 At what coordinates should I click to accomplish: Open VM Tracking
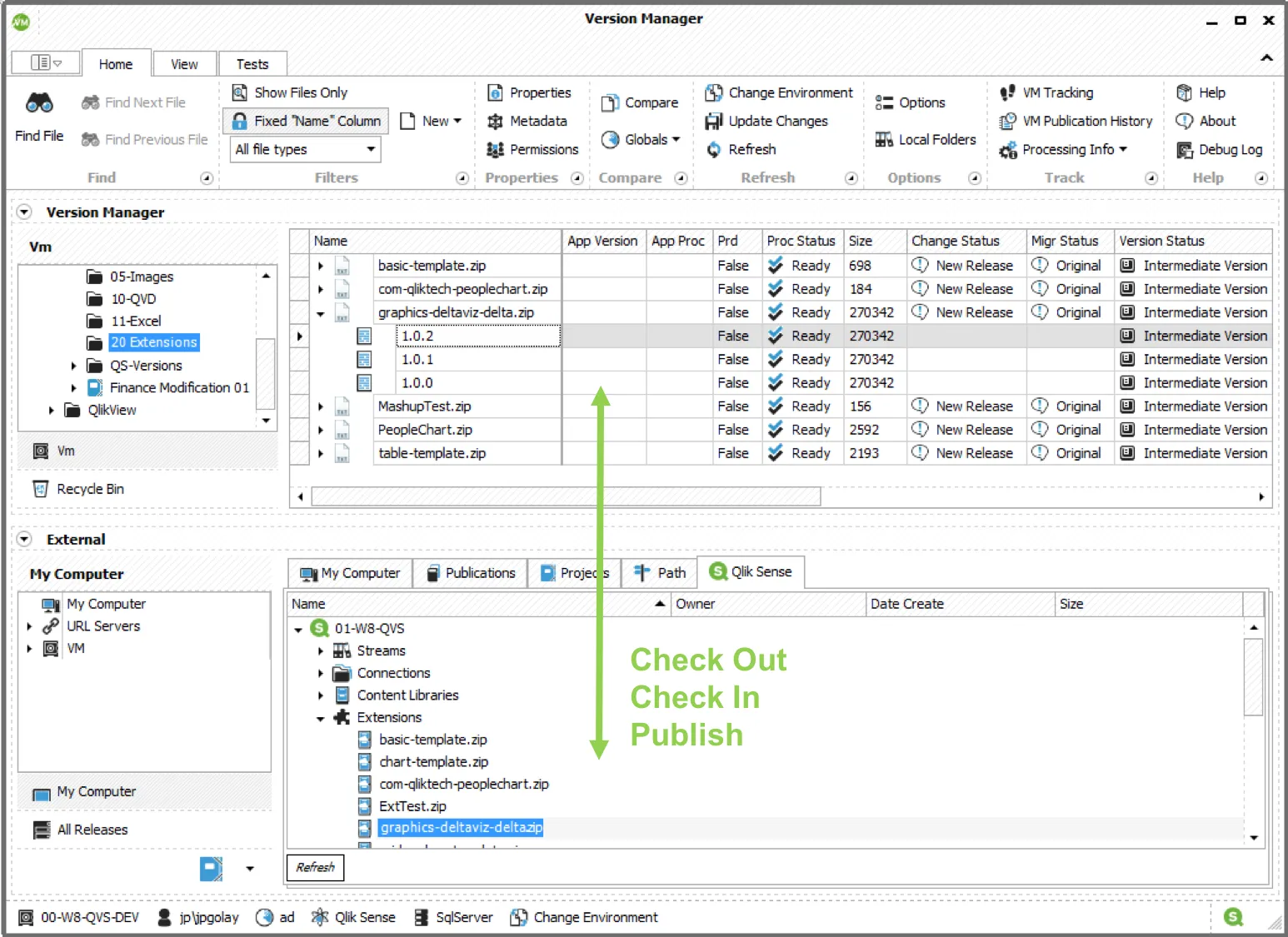tap(1046, 92)
